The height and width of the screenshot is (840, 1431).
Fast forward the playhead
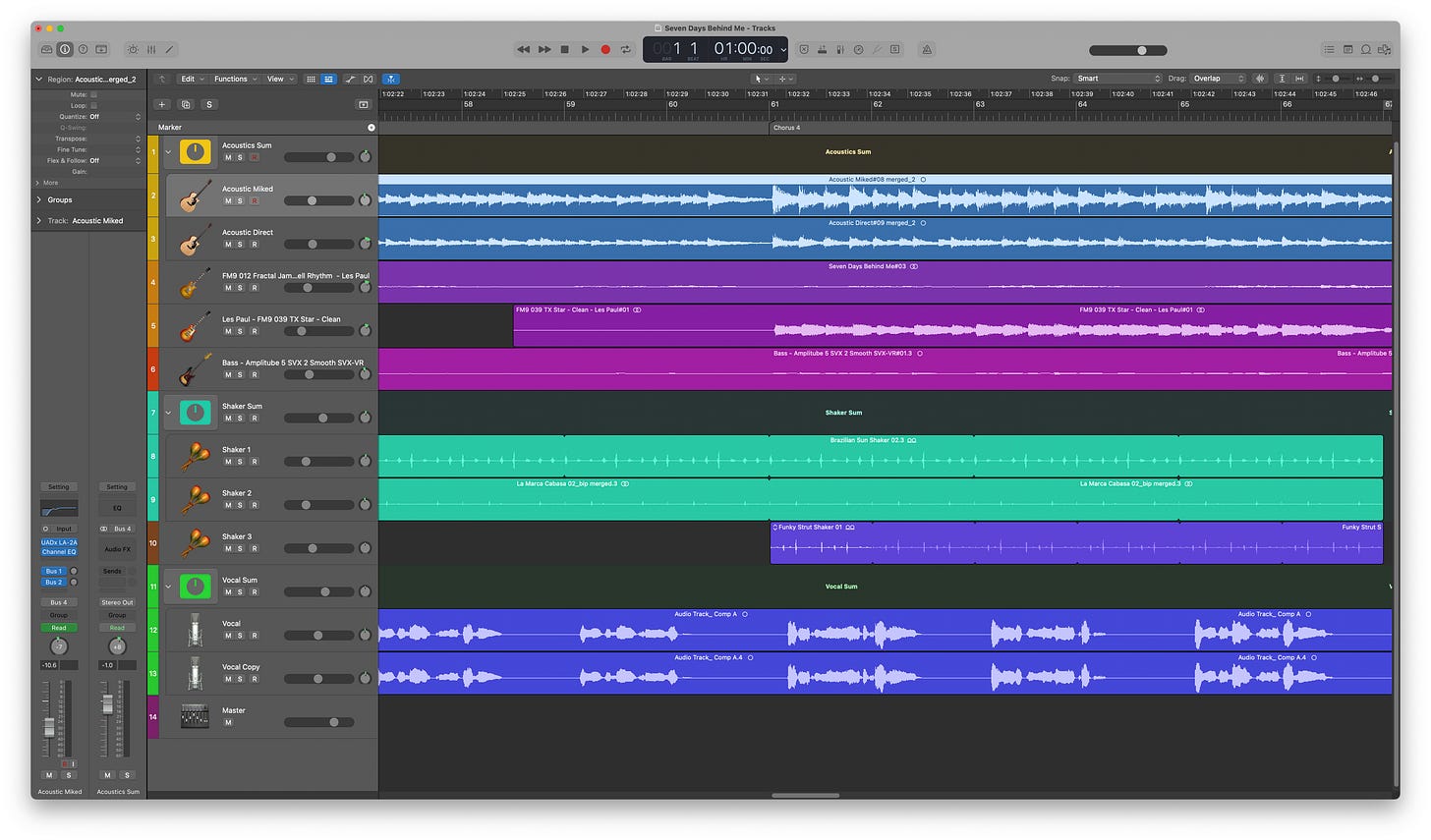(x=544, y=49)
